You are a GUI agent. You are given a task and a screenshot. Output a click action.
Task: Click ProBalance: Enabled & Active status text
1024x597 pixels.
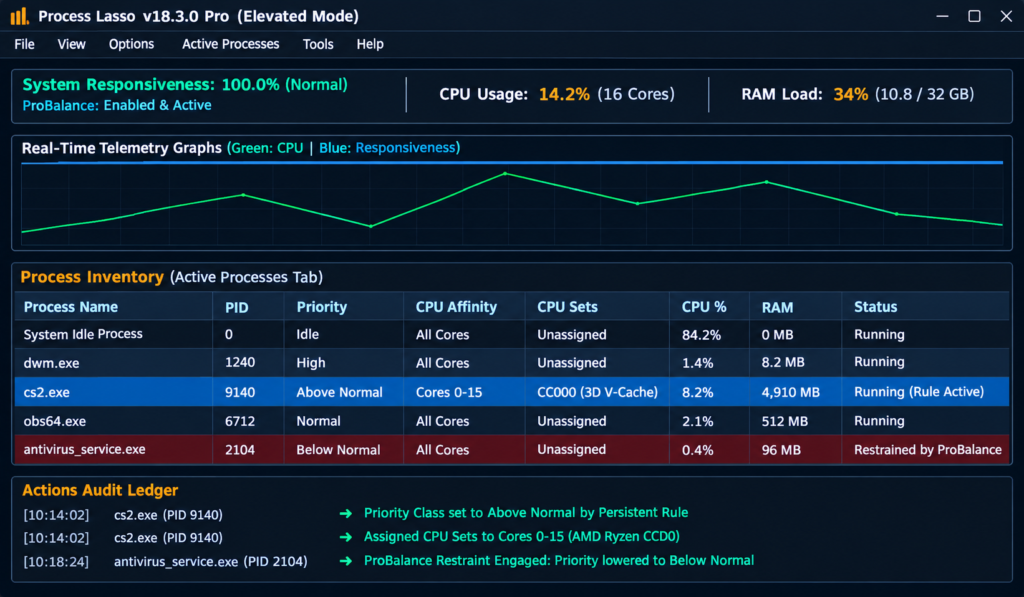pos(117,105)
